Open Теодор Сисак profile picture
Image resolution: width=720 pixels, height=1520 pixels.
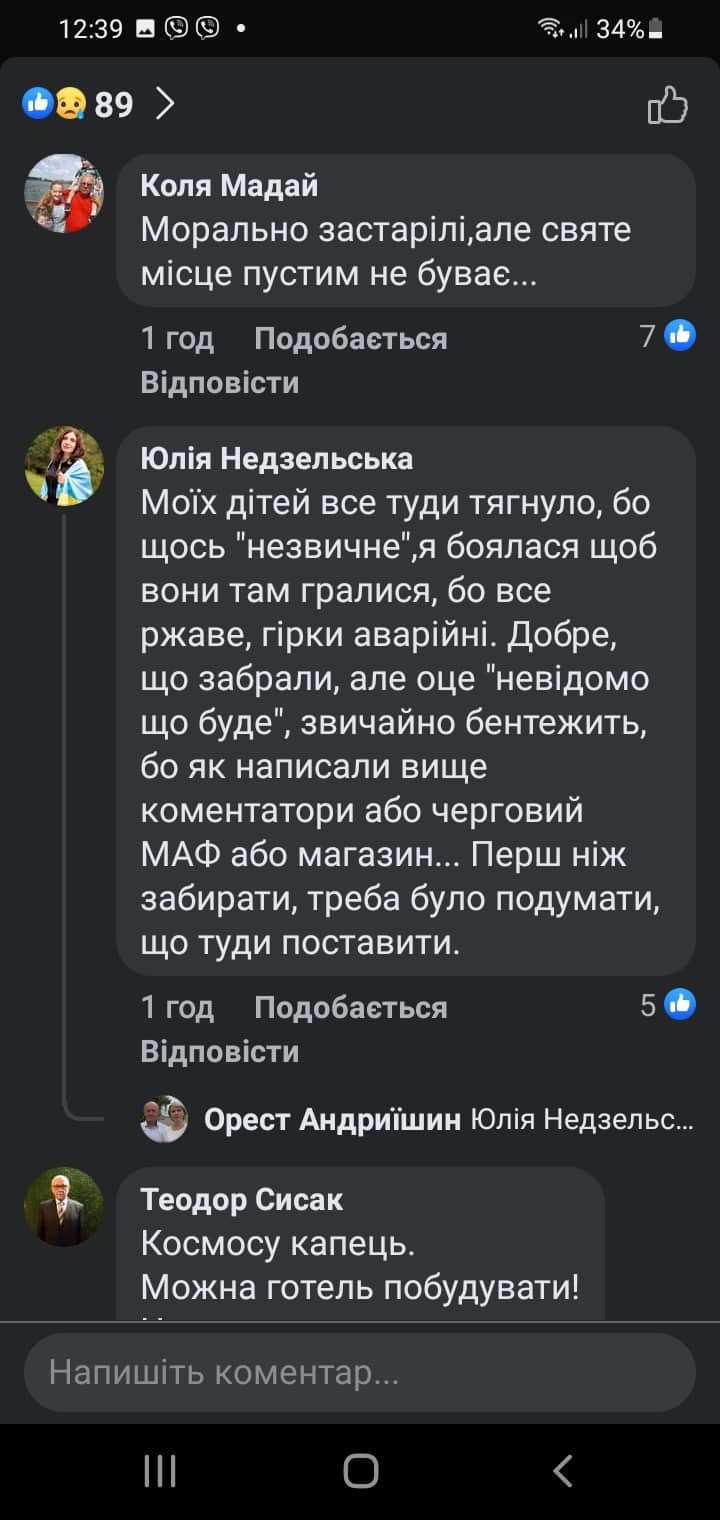tap(64, 1206)
